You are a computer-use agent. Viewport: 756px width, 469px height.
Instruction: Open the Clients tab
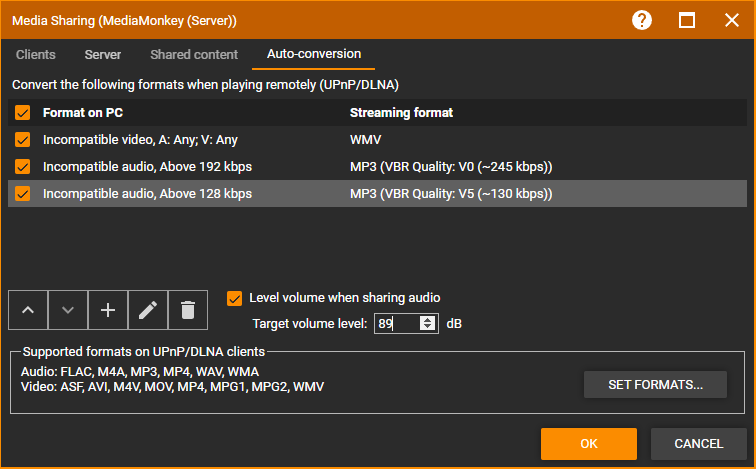36,54
